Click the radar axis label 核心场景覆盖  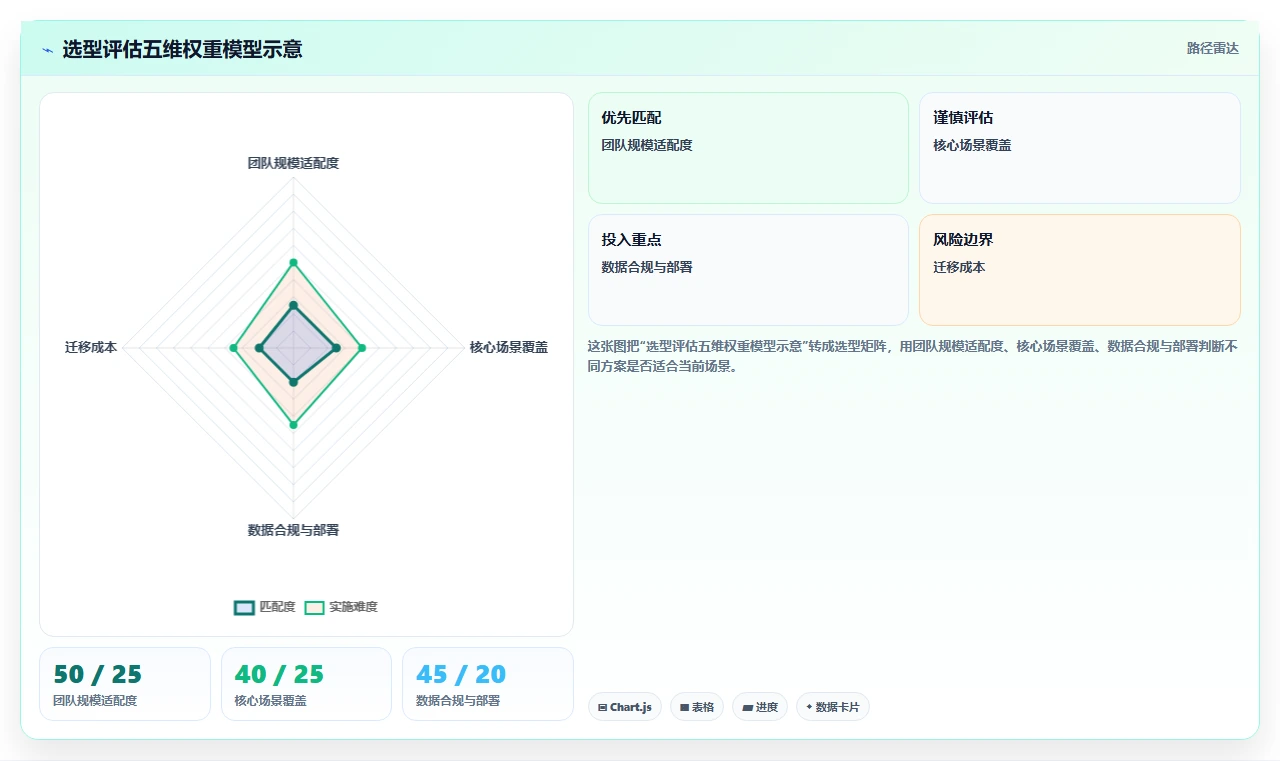[509, 348]
